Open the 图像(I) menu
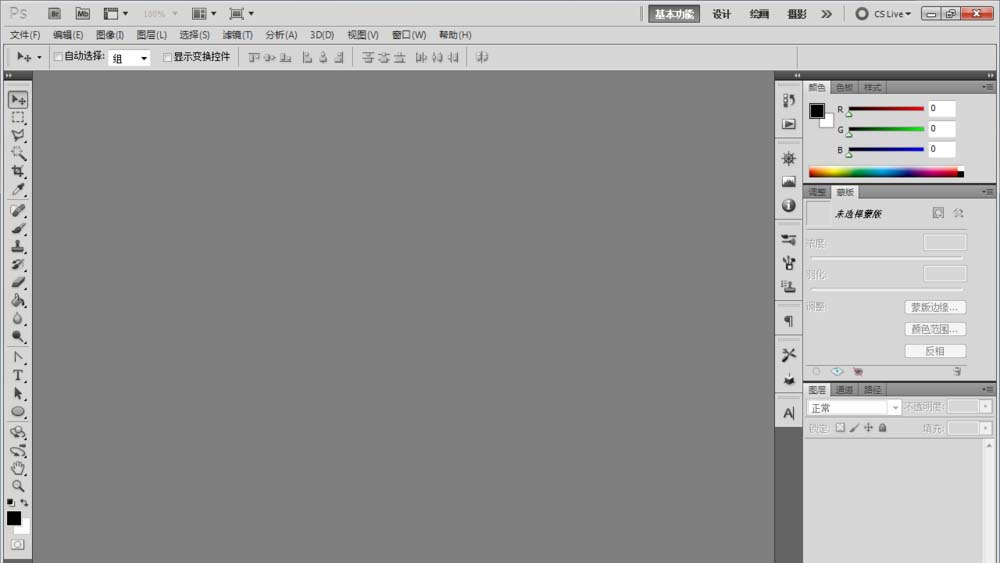The image size is (1000, 563). coord(110,35)
